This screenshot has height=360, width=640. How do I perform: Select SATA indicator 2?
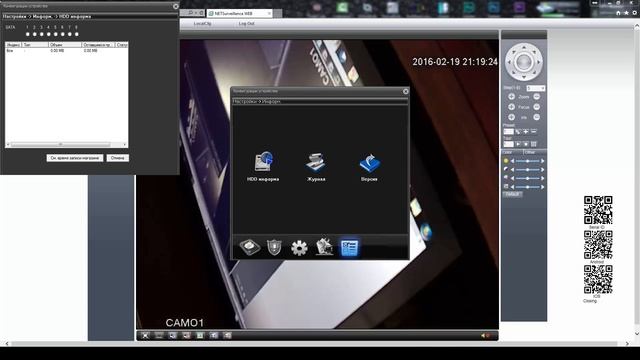coord(35,34)
